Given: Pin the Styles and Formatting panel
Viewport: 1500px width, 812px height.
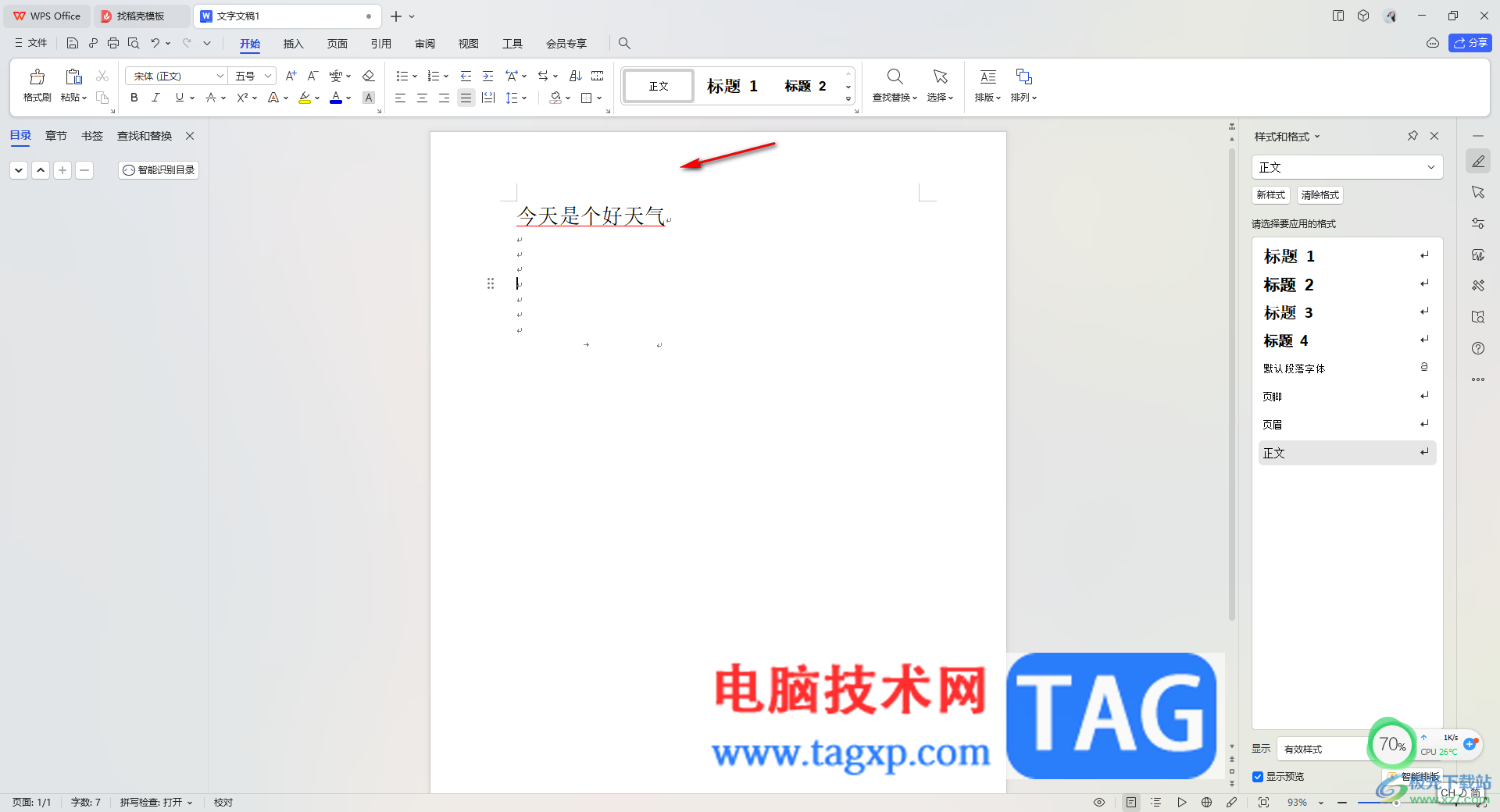Looking at the screenshot, I should (x=1412, y=136).
